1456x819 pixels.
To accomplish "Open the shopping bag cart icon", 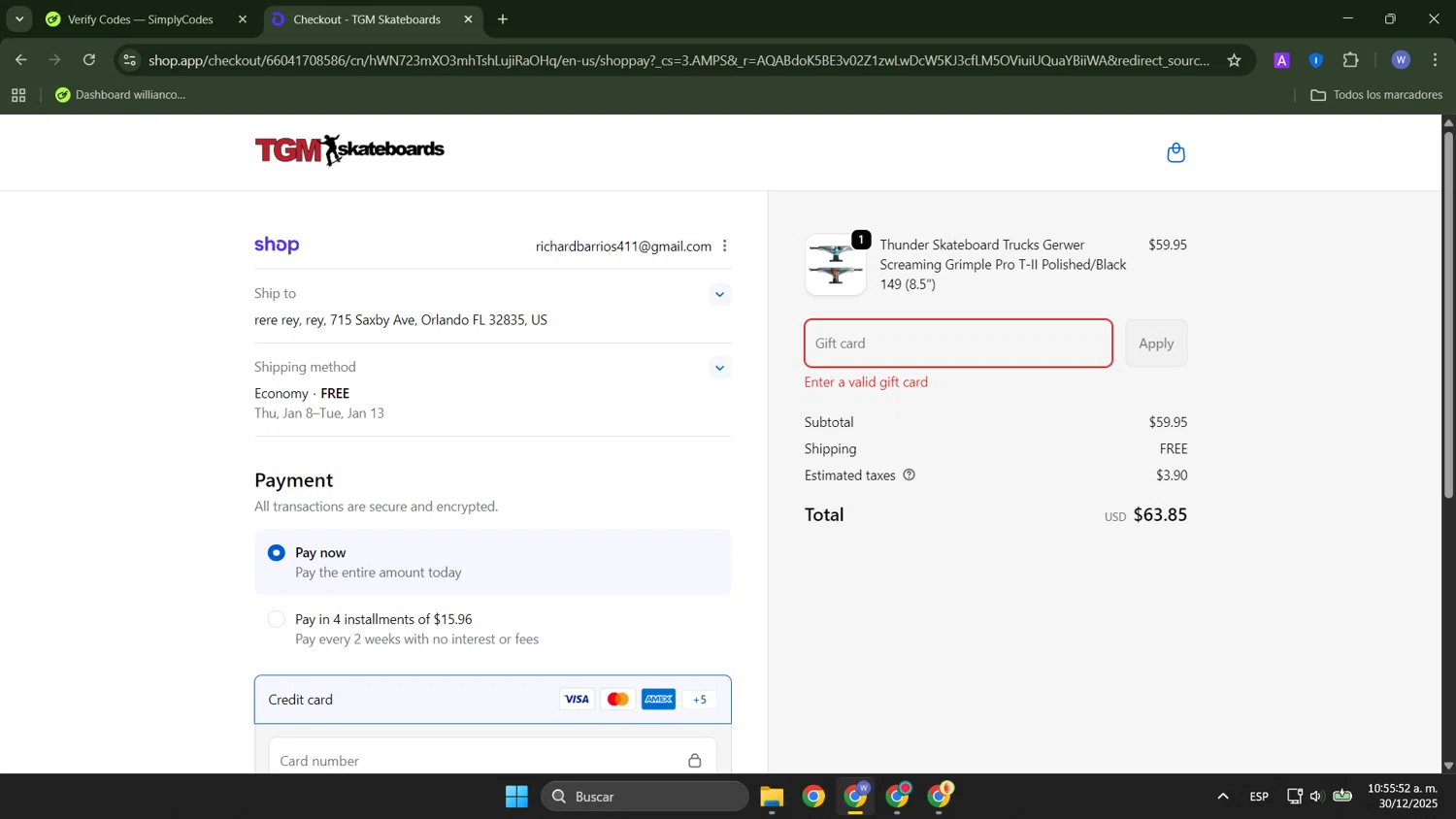I will pyautogui.click(x=1175, y=152).
